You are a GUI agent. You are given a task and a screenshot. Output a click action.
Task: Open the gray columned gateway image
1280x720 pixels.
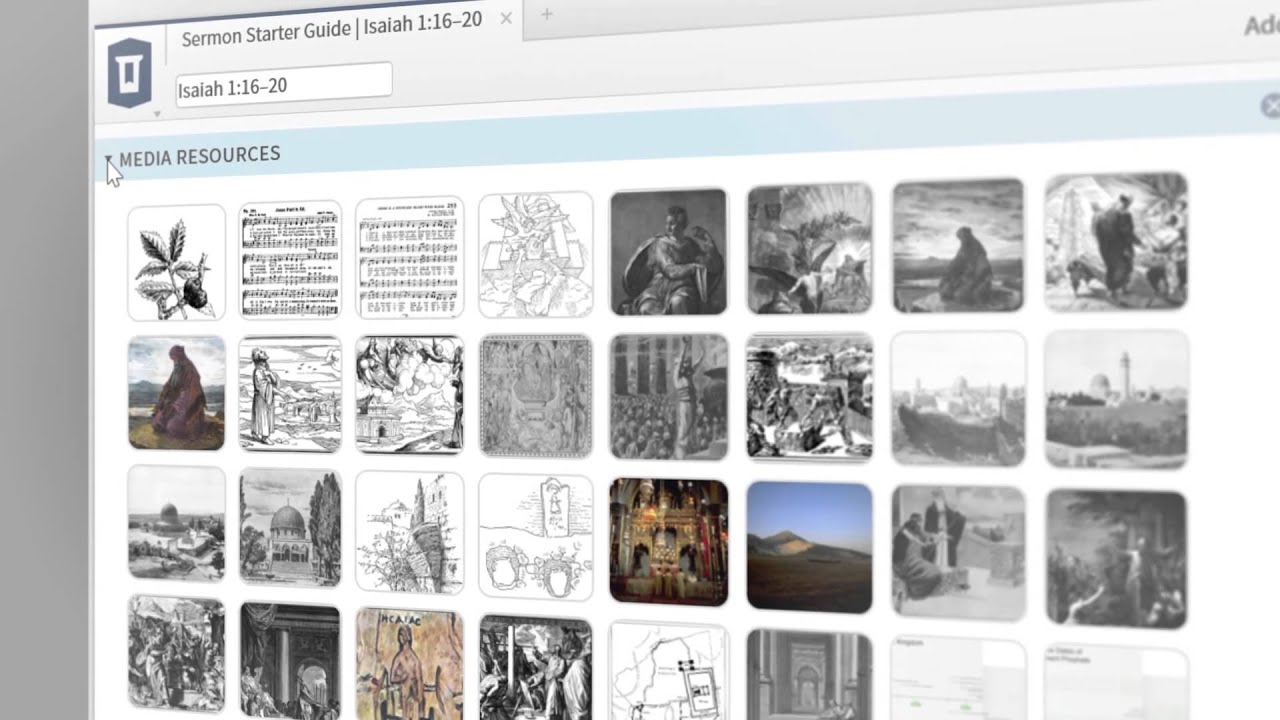click(x=809, y=675)
